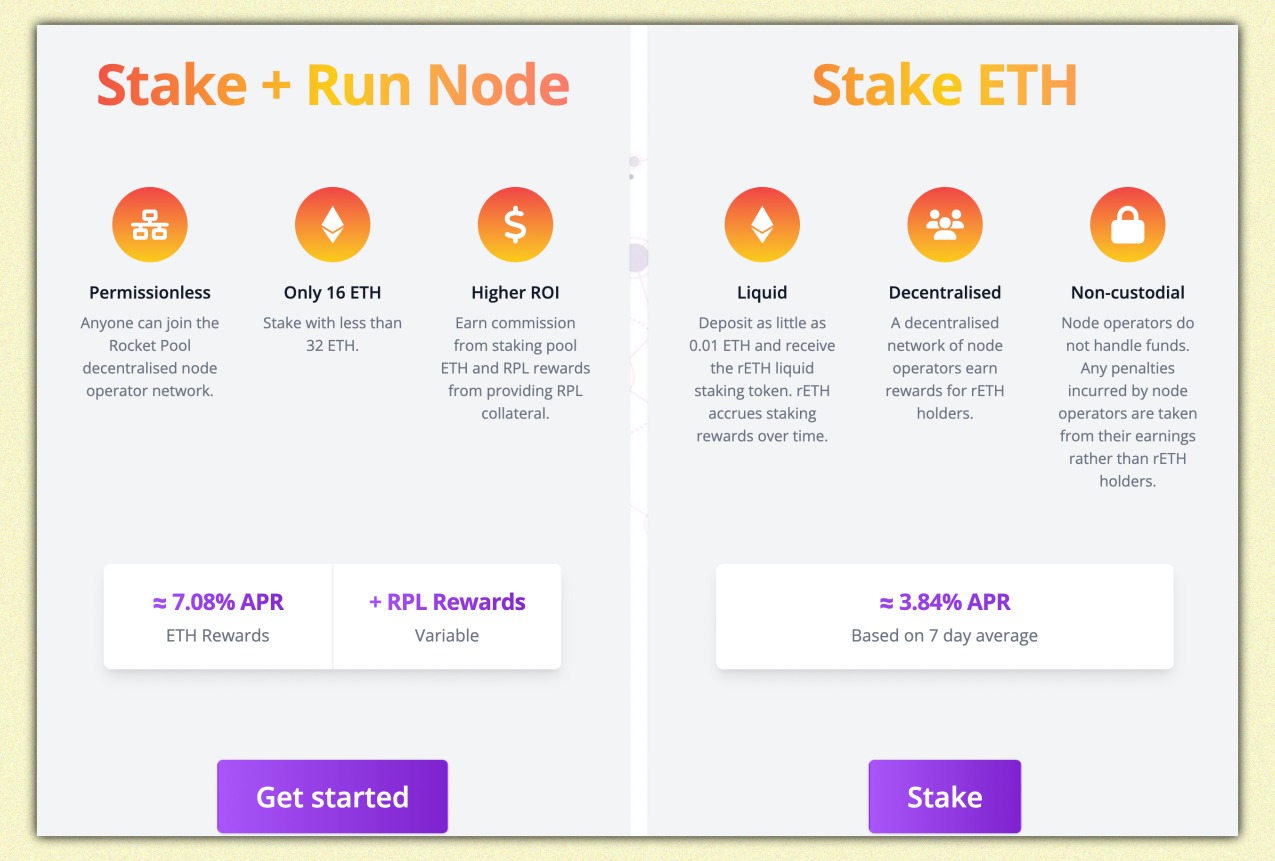Click the 7.08% APR ETH Rewards box

pyautogui.click(x=218, y=617)
